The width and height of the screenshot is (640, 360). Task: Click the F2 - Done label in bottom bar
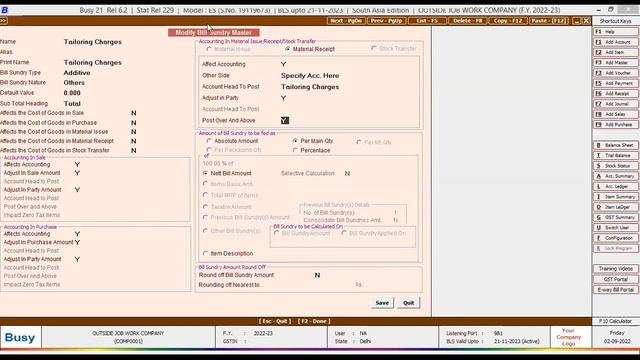click(314, 321)
